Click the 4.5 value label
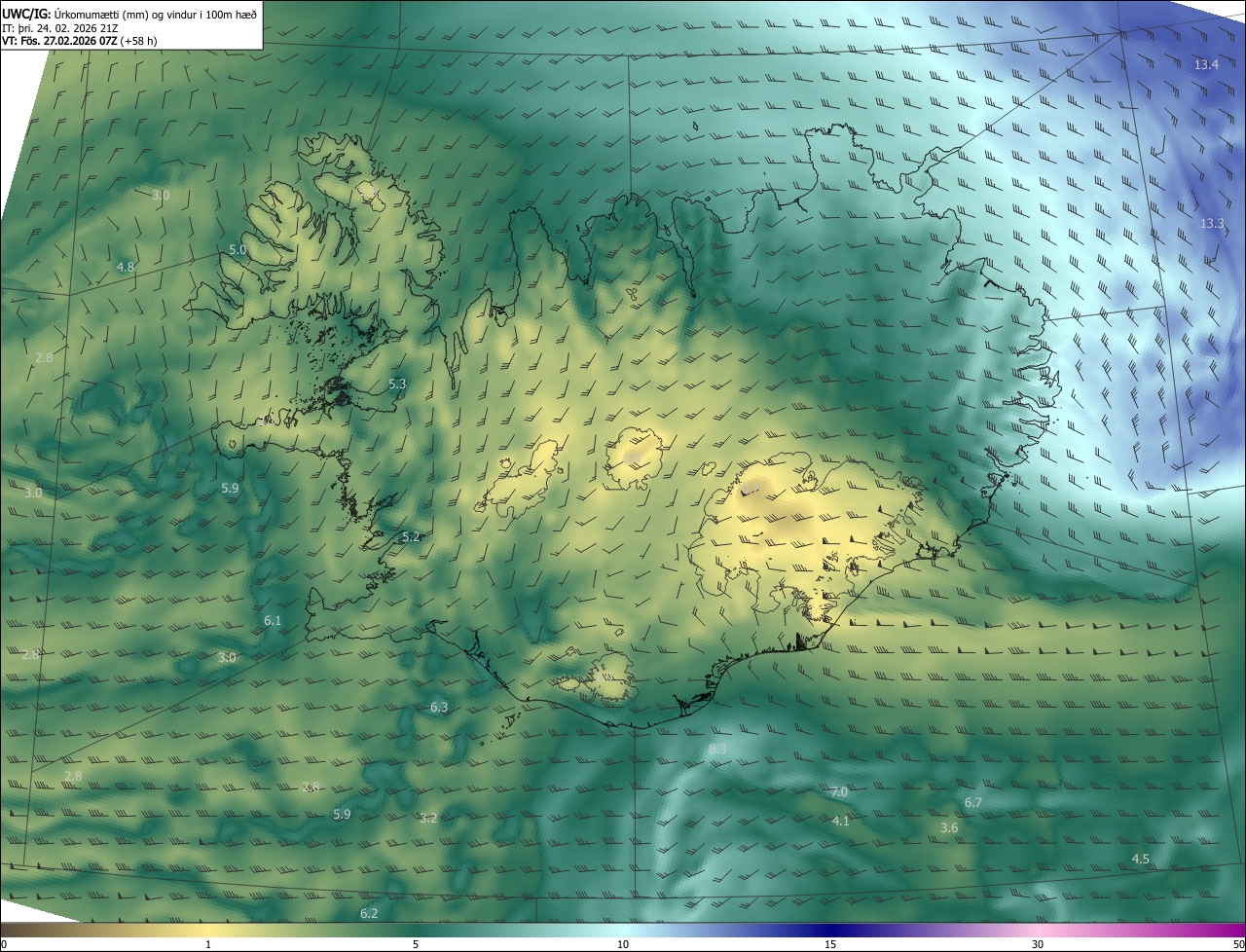The width and height of the screenshot is (1246, 952). [x=1141, y=859]
